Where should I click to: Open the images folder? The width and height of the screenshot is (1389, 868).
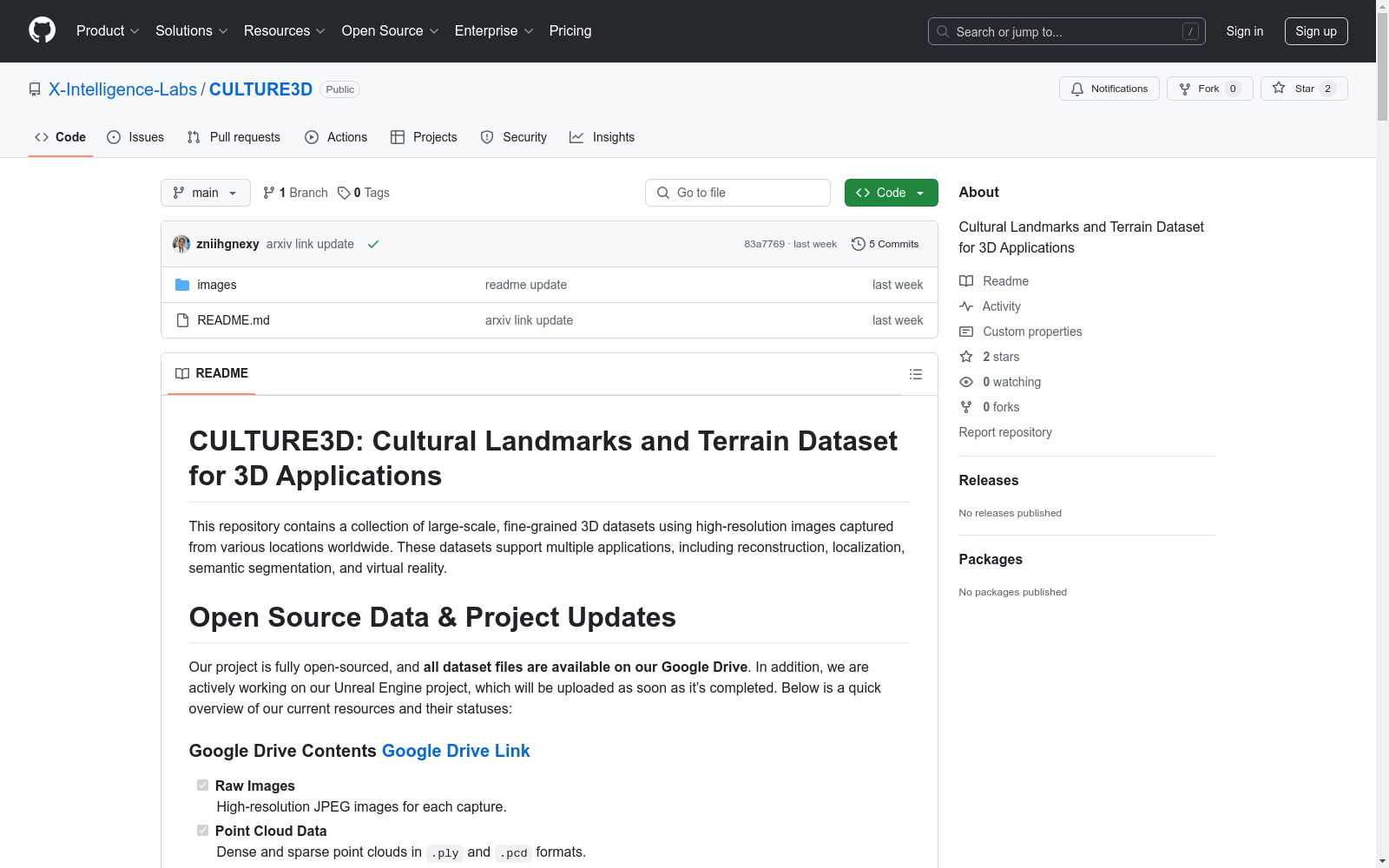click(x=217, y=285)
